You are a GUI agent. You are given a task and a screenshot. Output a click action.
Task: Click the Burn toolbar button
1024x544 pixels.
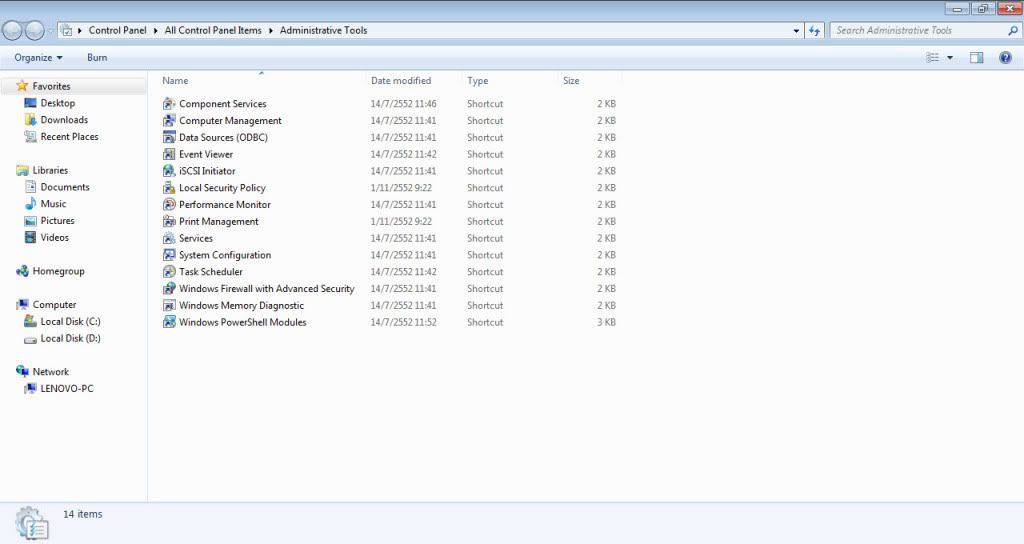pyautogui.click(x=97, y=57)
